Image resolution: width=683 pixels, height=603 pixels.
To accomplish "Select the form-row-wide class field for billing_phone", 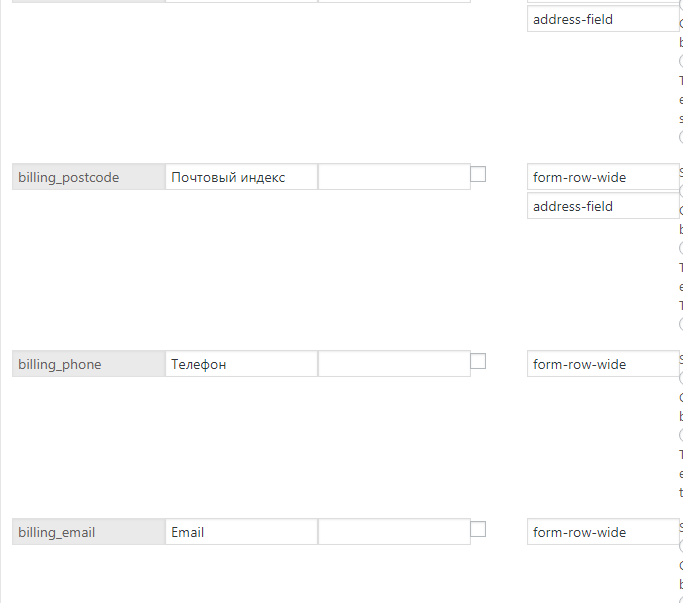I will tap(602, 364).
